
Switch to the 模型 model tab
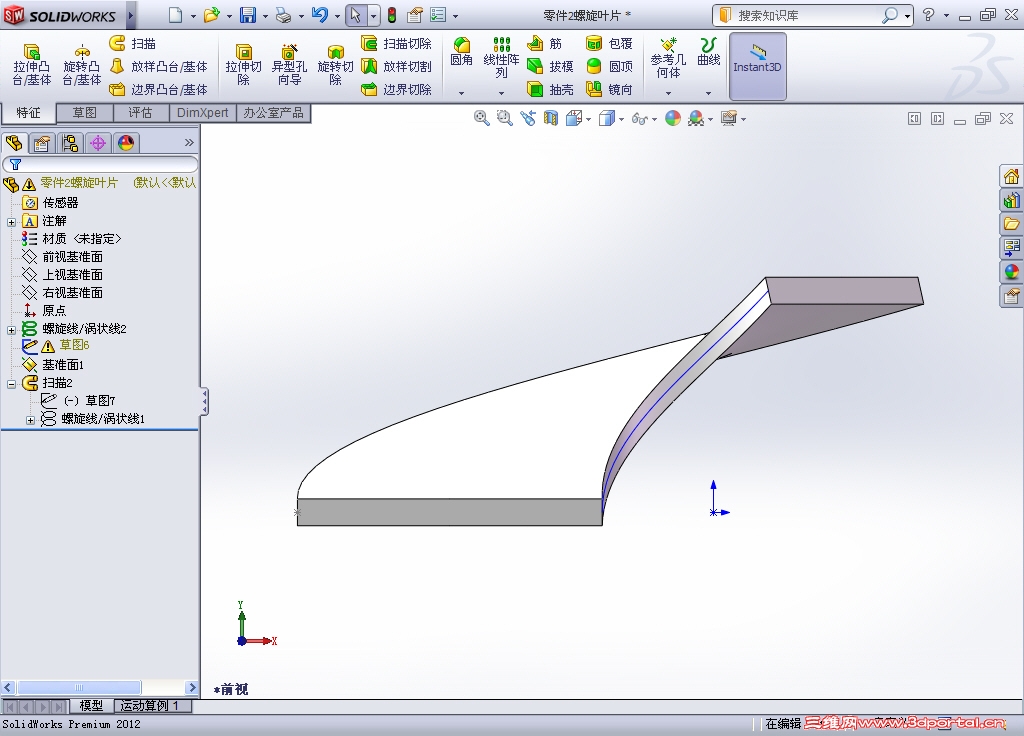coord(91,706)
